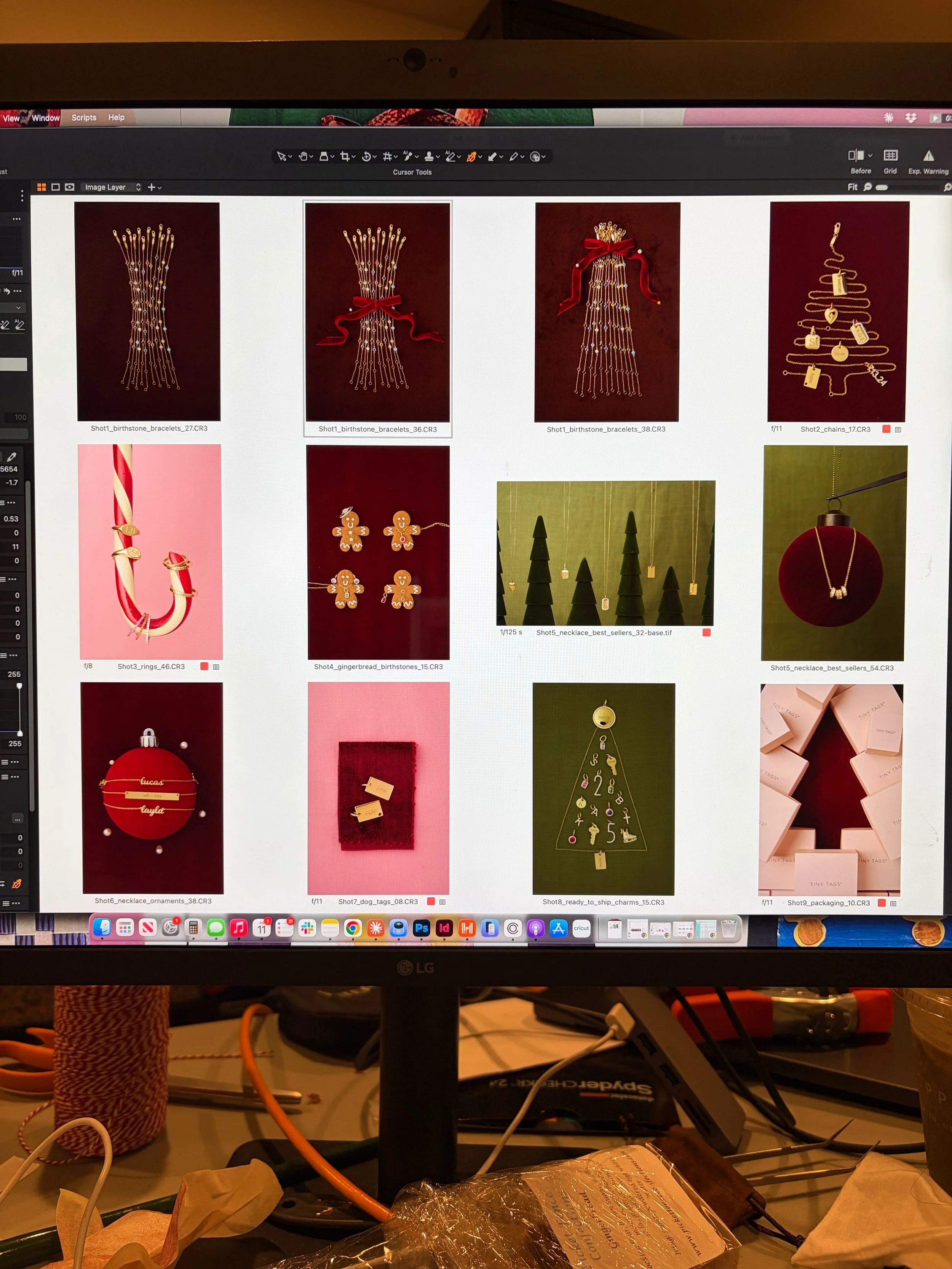Click the filename Shot1_birthstone_bracelets_36.CR3

(x=378, y=429)
